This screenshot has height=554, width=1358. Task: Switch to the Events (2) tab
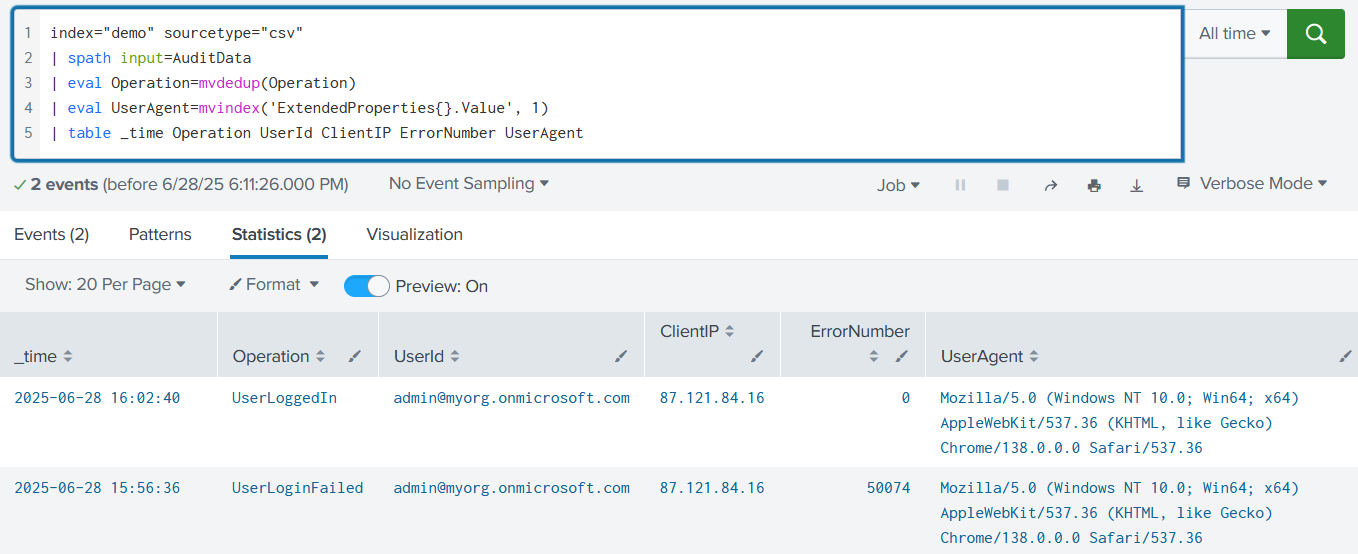51,235
